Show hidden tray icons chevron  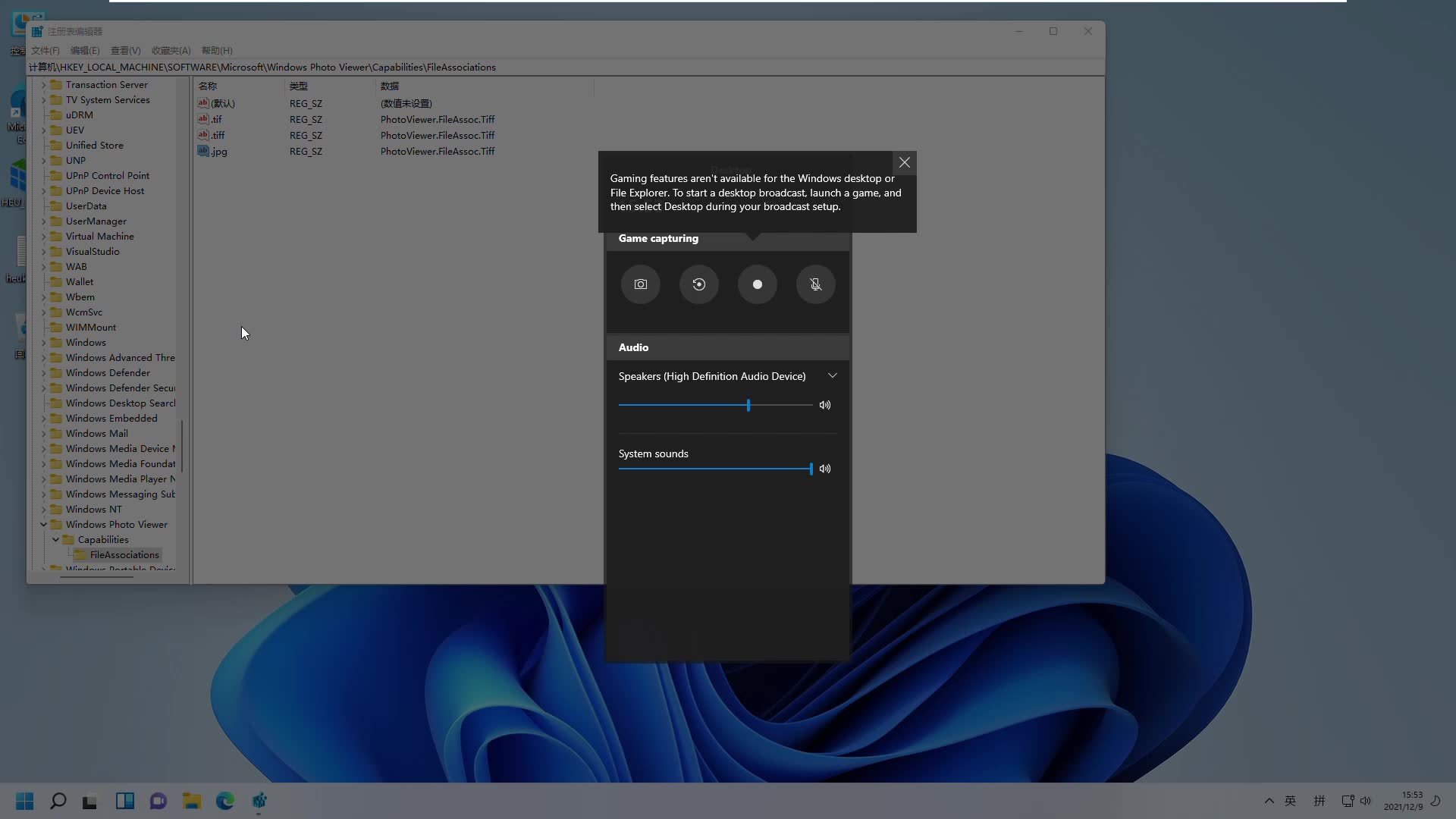(1269, 801)
